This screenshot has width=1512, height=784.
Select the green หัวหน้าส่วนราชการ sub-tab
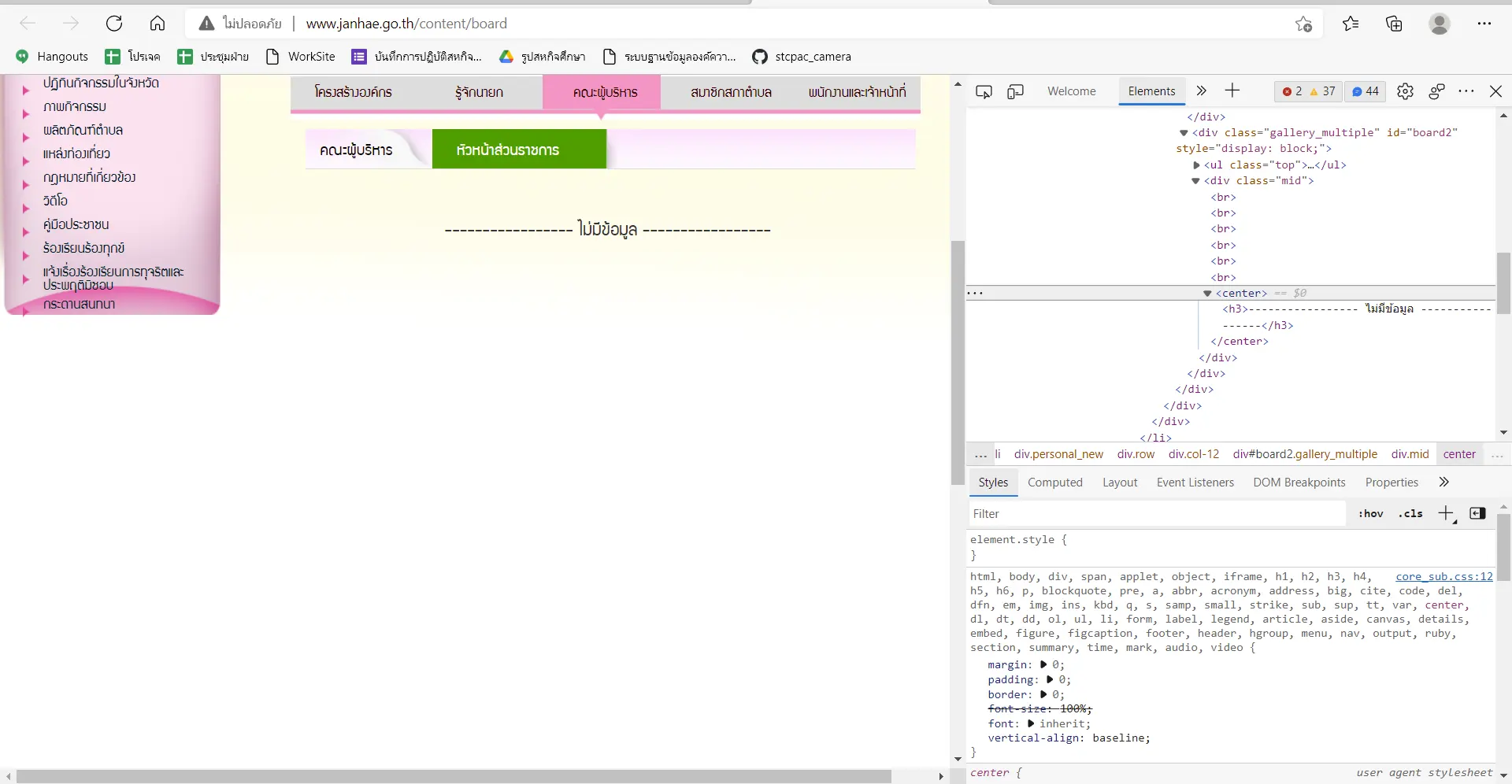519,150
